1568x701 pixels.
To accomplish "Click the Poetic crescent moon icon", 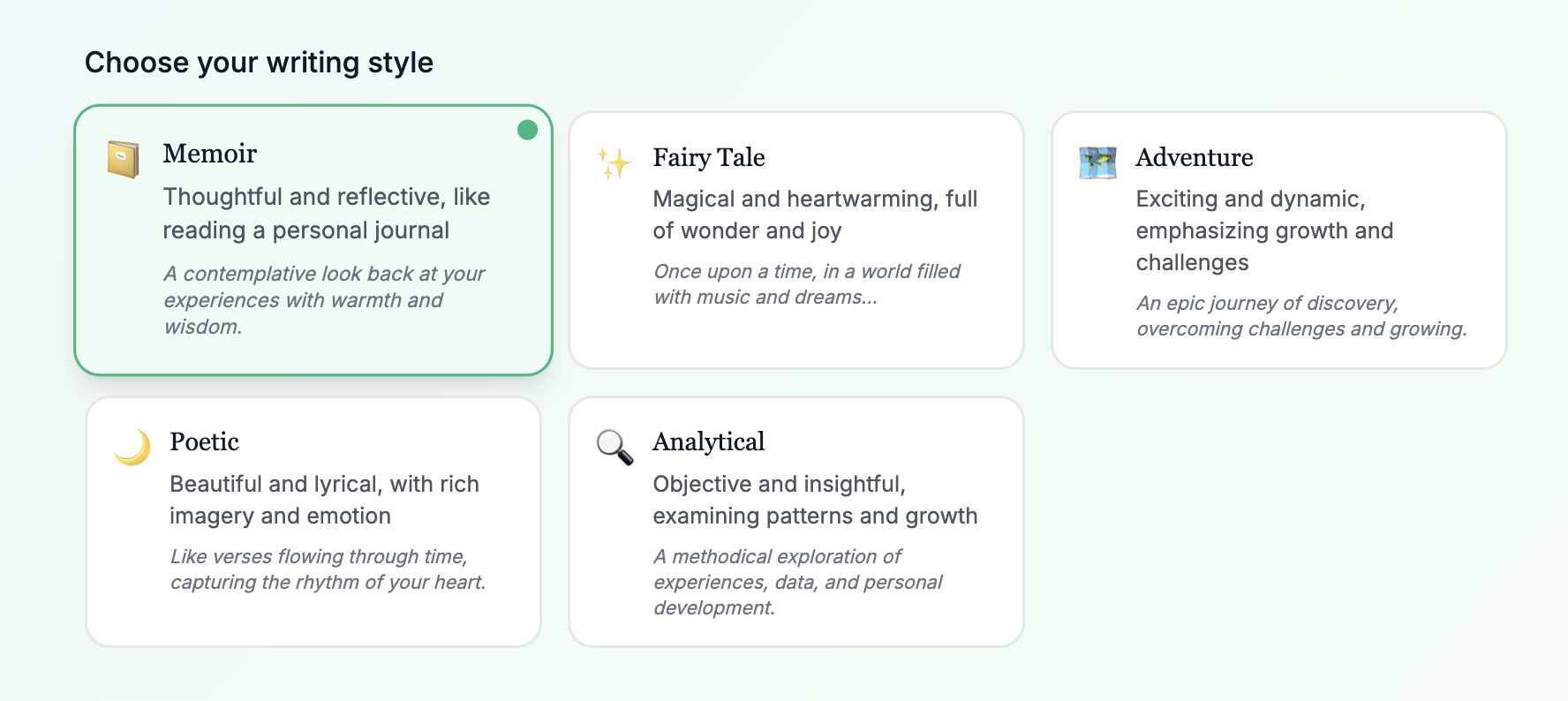I will [132, 448].
